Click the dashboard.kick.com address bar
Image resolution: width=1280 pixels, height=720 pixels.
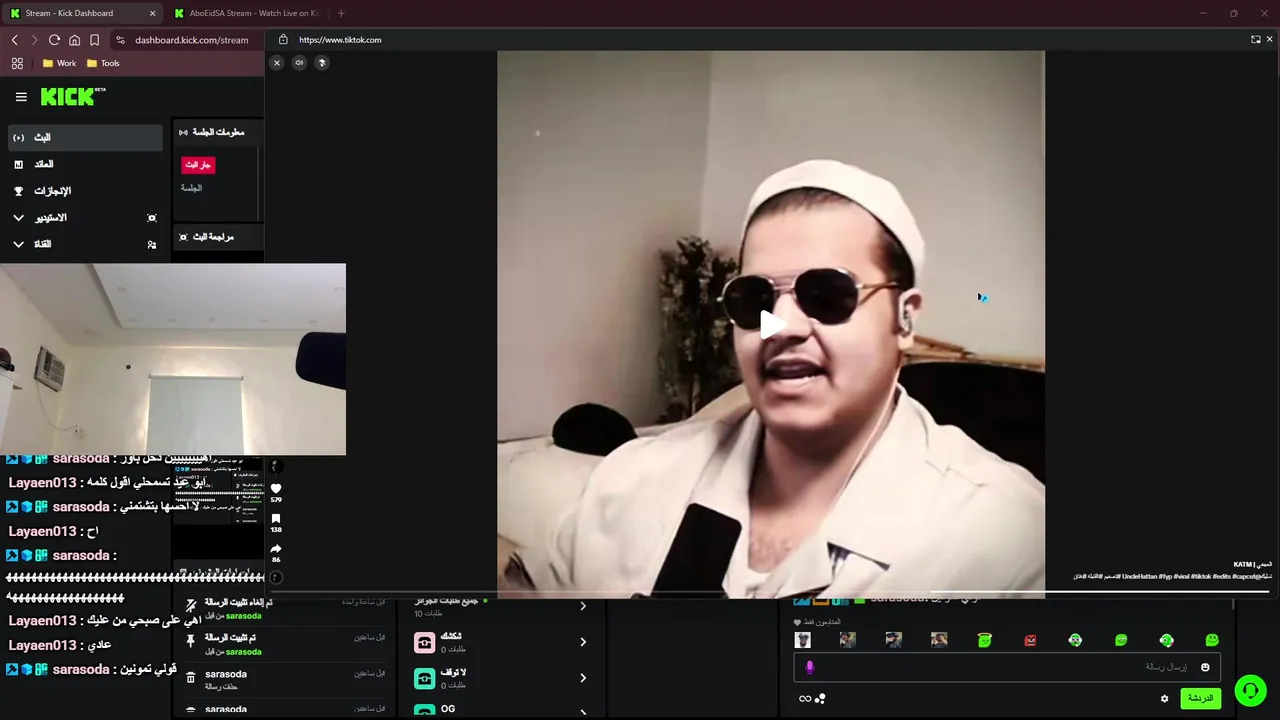click(192, 40)
